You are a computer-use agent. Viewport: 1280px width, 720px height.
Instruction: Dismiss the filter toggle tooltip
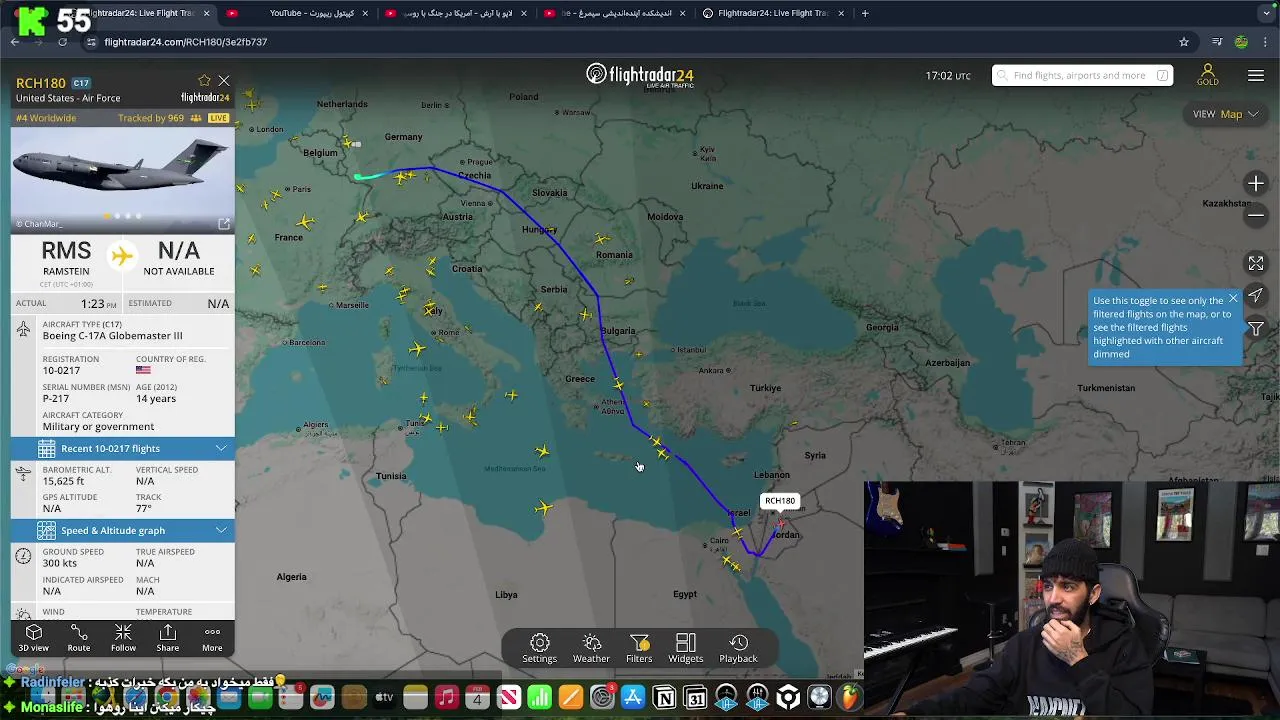click(x=1233, y=299)
